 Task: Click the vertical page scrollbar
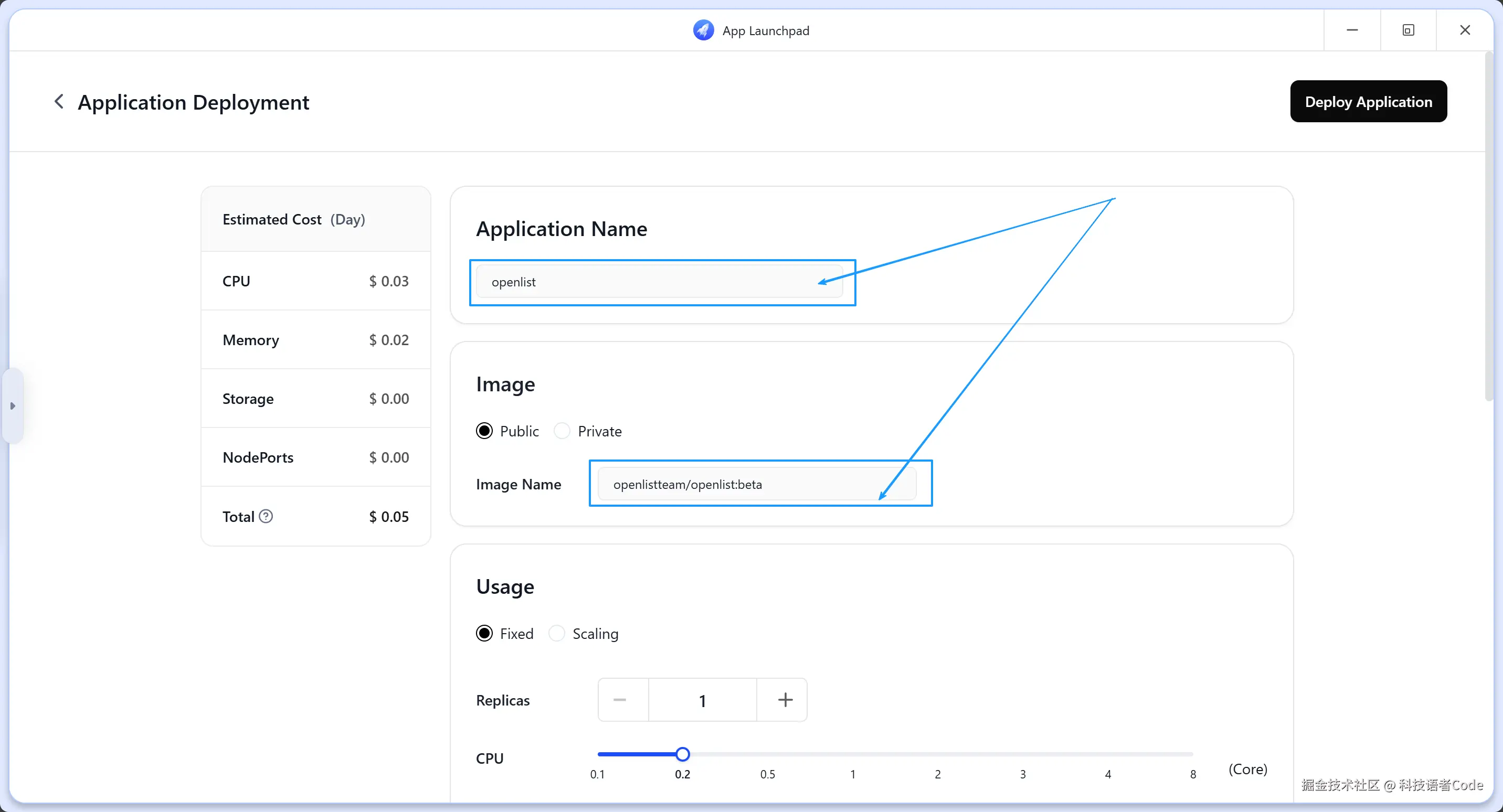click(x=1489, y=228)
